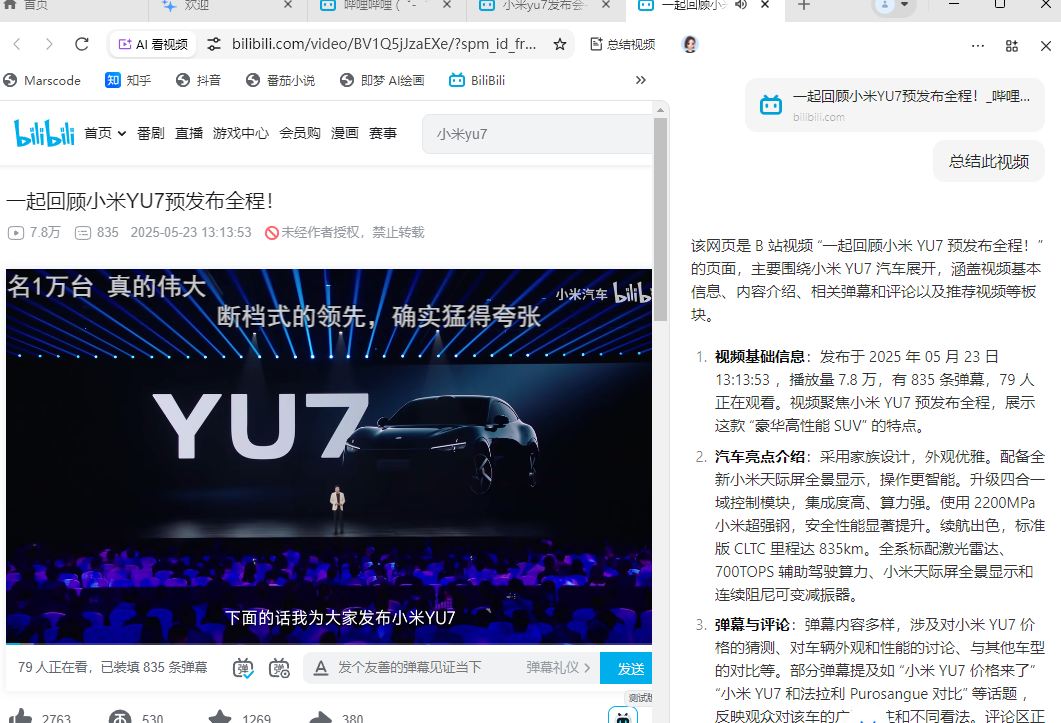Open the 抖音 bookmark
The height and width of the screenshot is (723, 1061).
click(198, 81)
